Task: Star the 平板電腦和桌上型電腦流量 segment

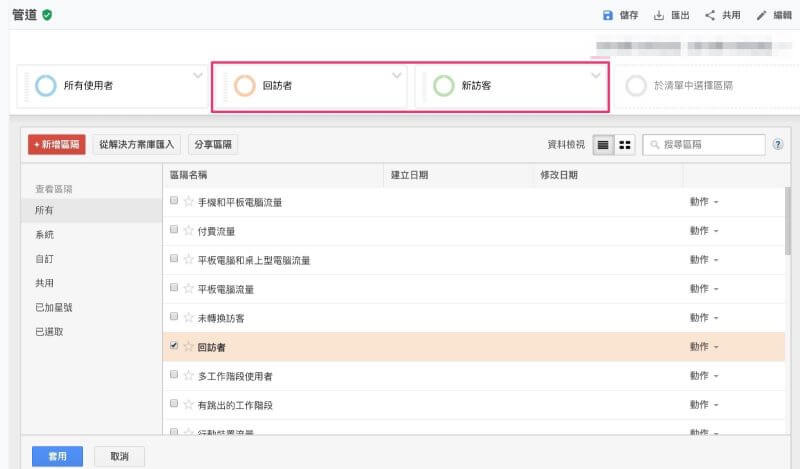Action: pos(188,260)
